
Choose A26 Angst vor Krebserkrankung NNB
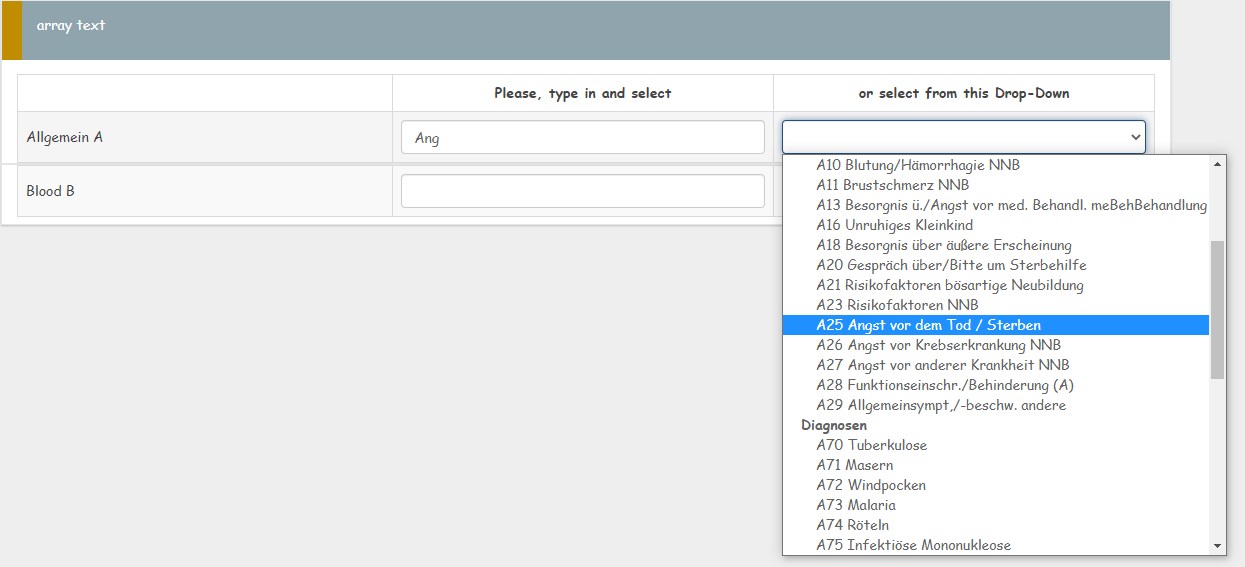point(938,345)
